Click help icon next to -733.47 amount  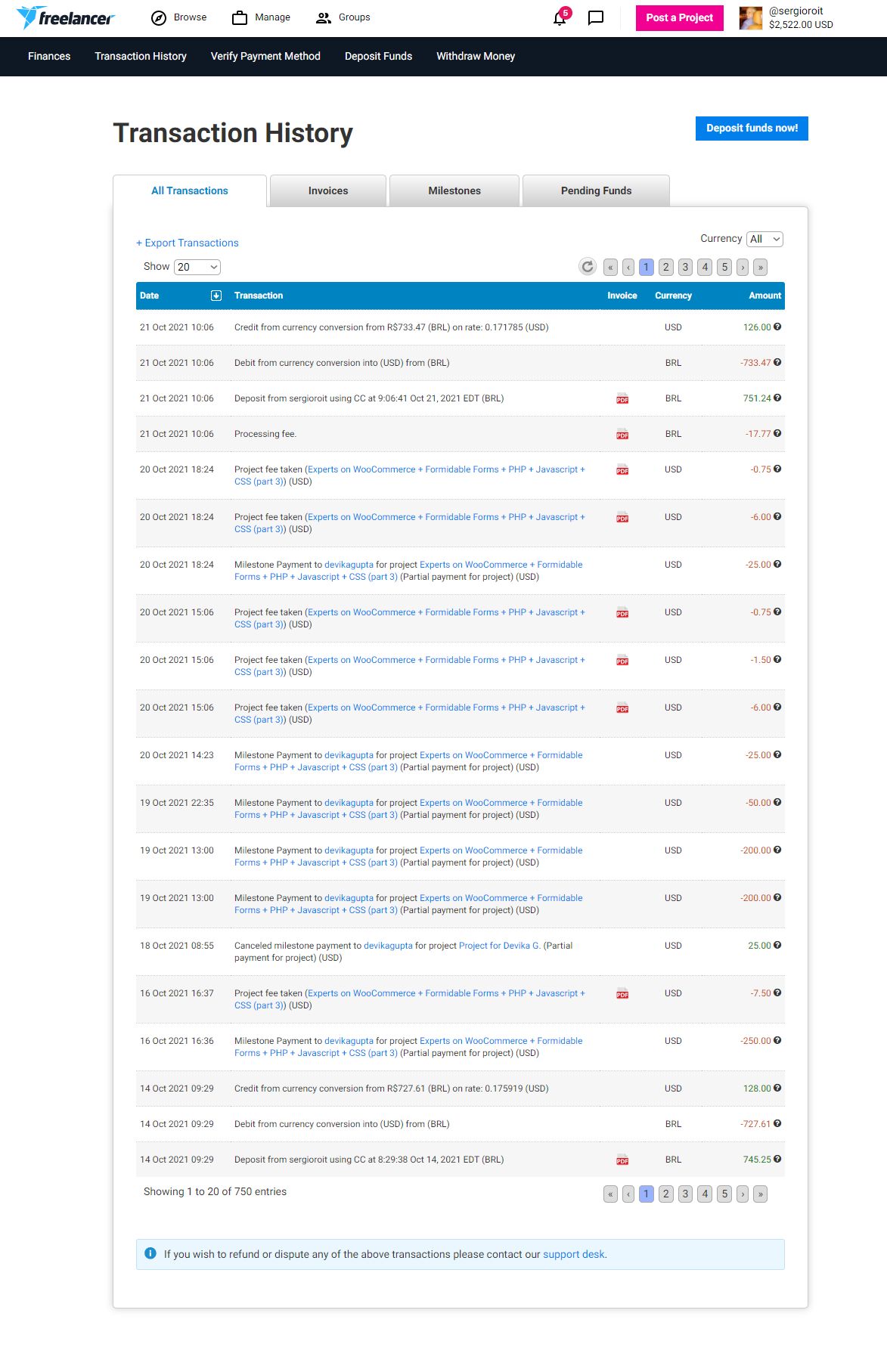pyautogui.click(x=777, y=362)
